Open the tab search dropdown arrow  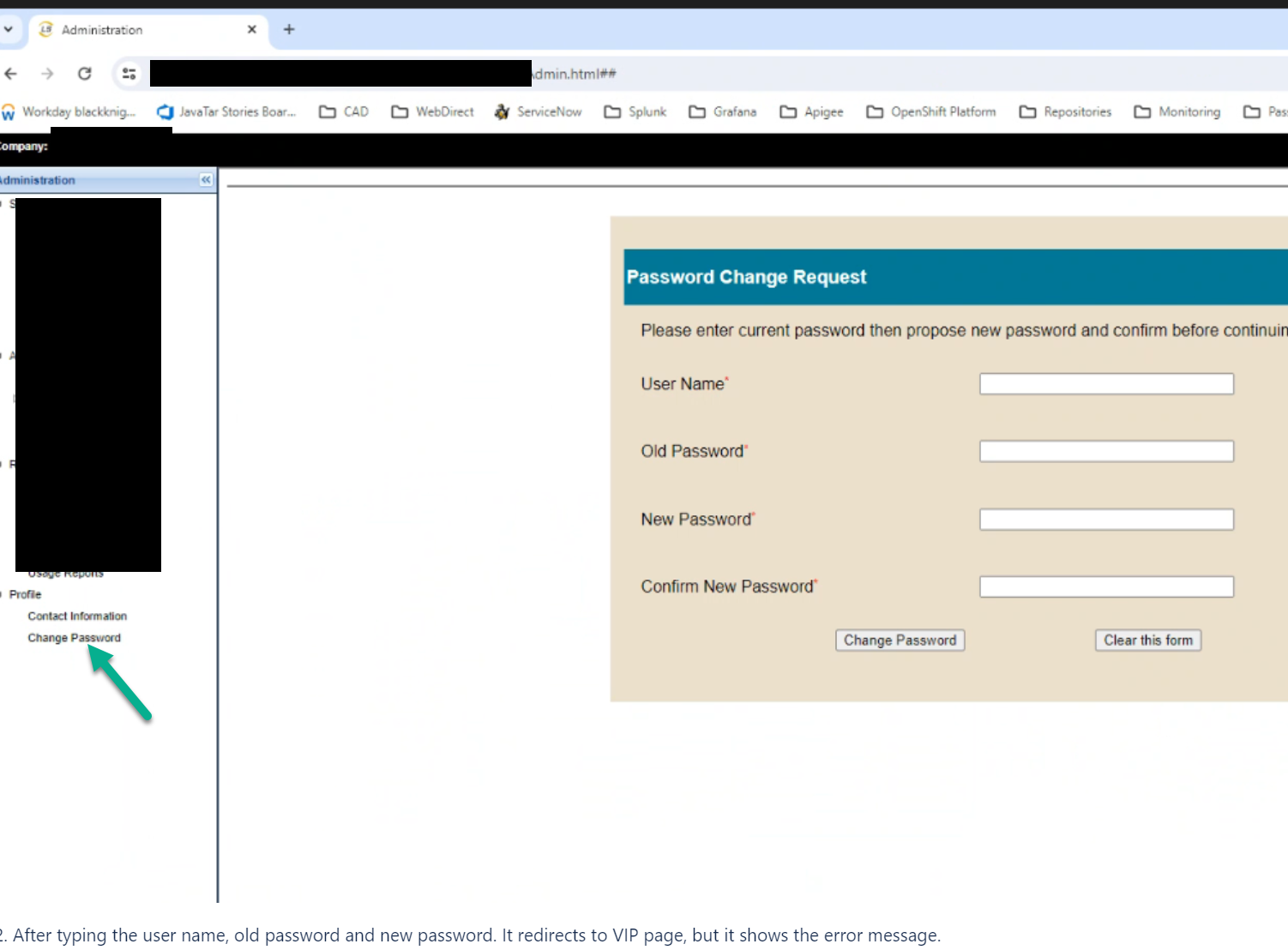9,29
